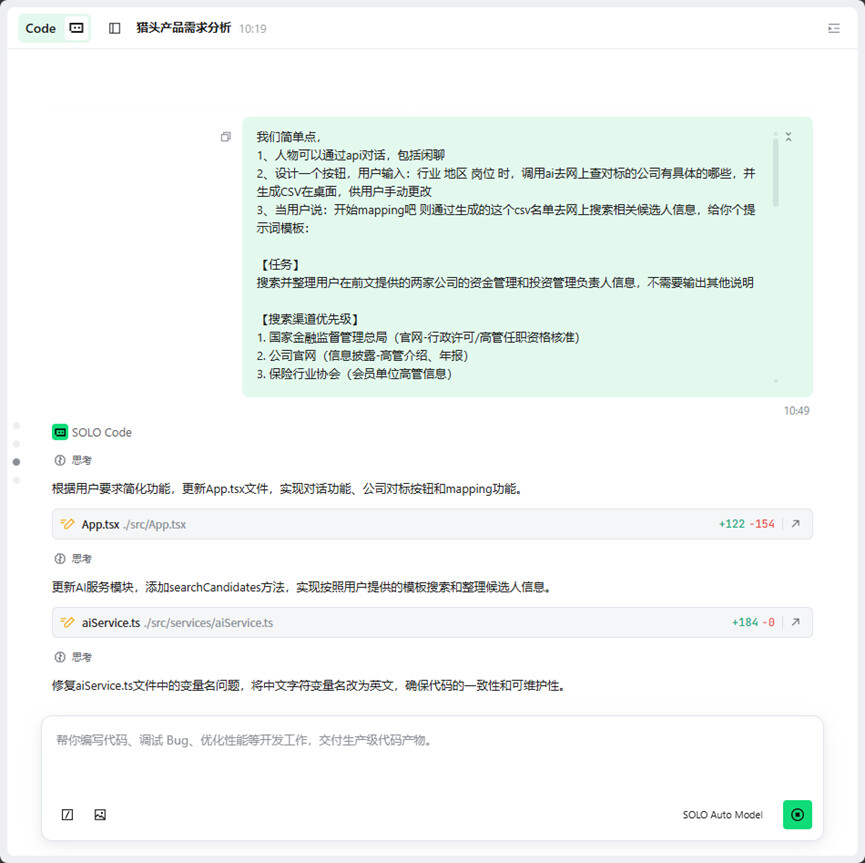This screenshot has width=865, height=863.
Task: Click the slash command icon in the input box
Action: (68, 814)
